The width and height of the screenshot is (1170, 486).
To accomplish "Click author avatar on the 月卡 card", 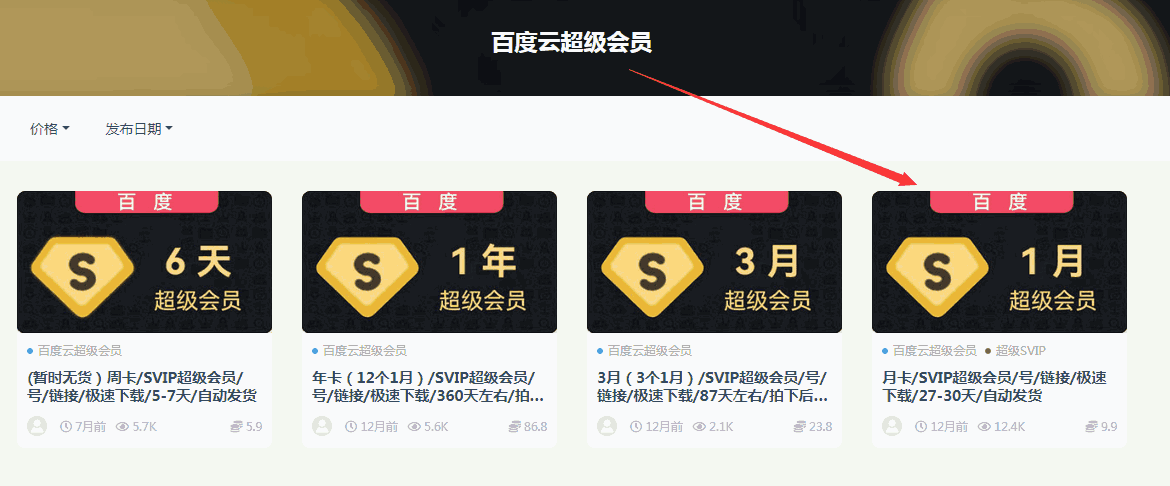I will pyautogui.click(x=892, y=426).
